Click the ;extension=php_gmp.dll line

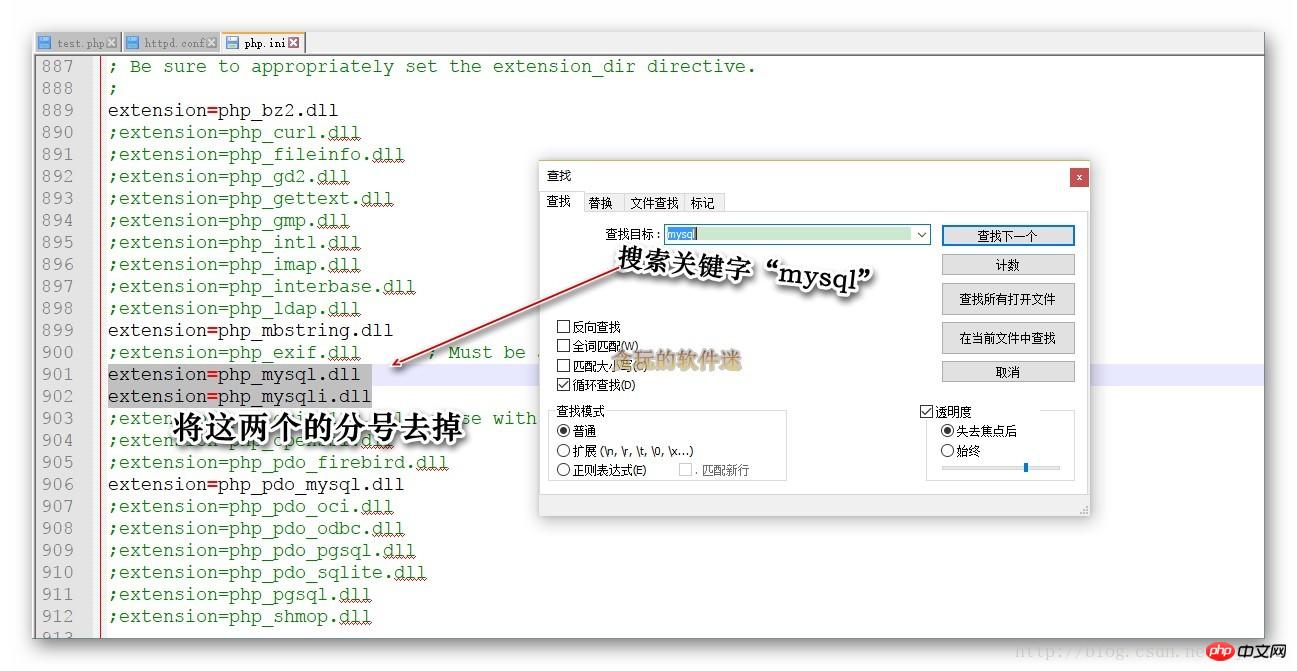pyautogui.click(x=229, y=220)
